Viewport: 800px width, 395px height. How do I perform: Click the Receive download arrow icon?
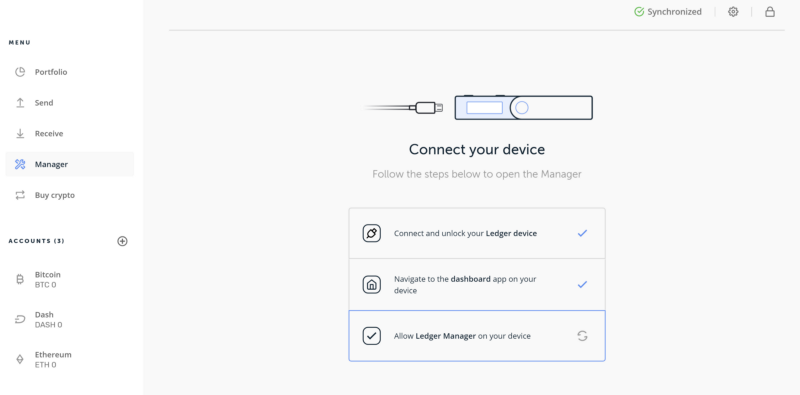(x=20, y=134)
